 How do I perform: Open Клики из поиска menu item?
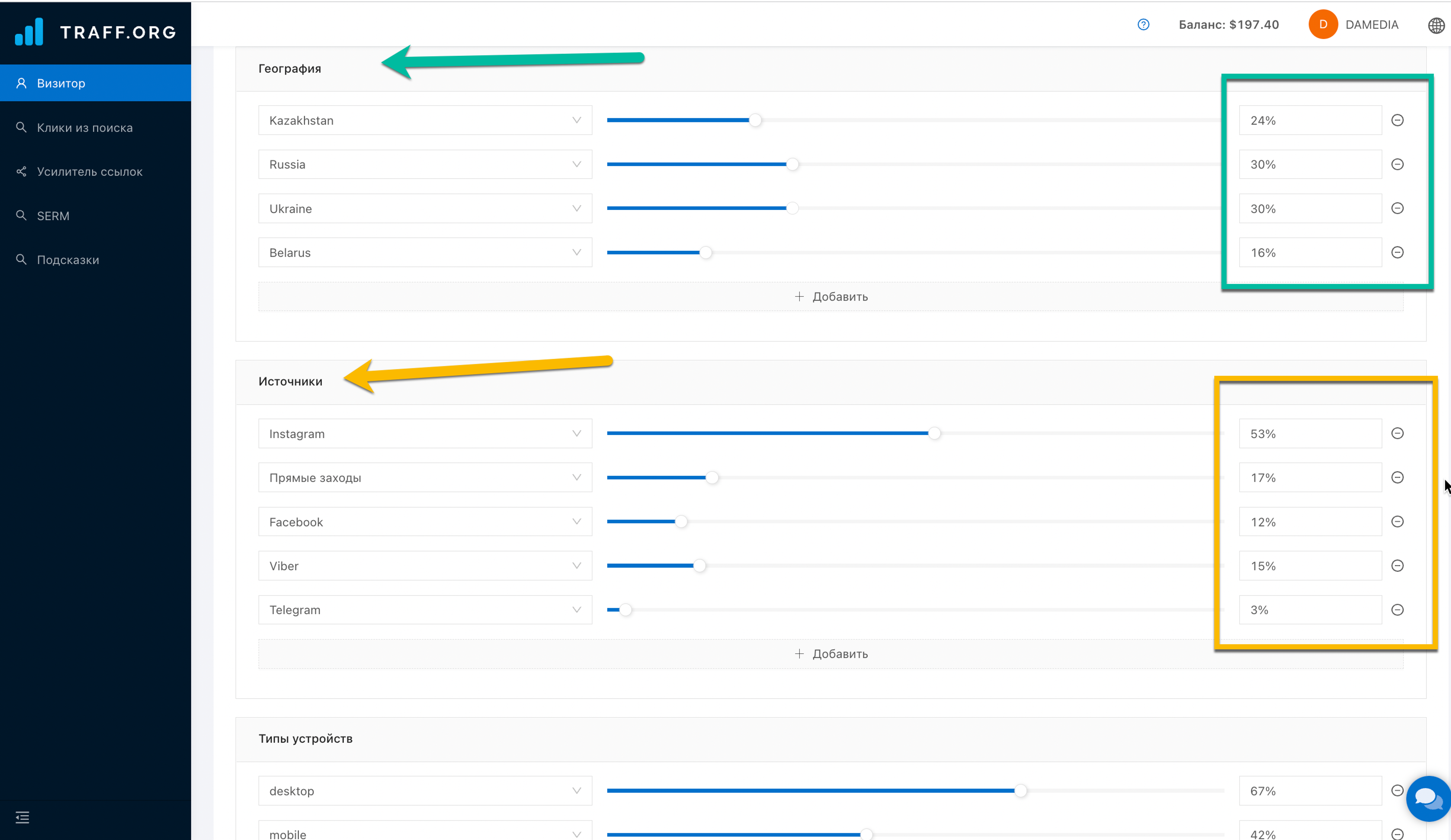[85, 128]
